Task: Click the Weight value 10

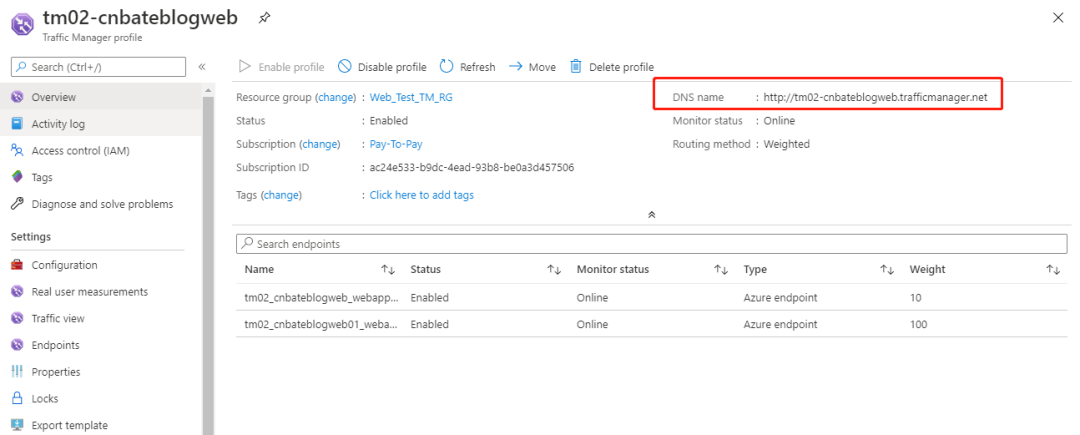Action: pos(915,298)
